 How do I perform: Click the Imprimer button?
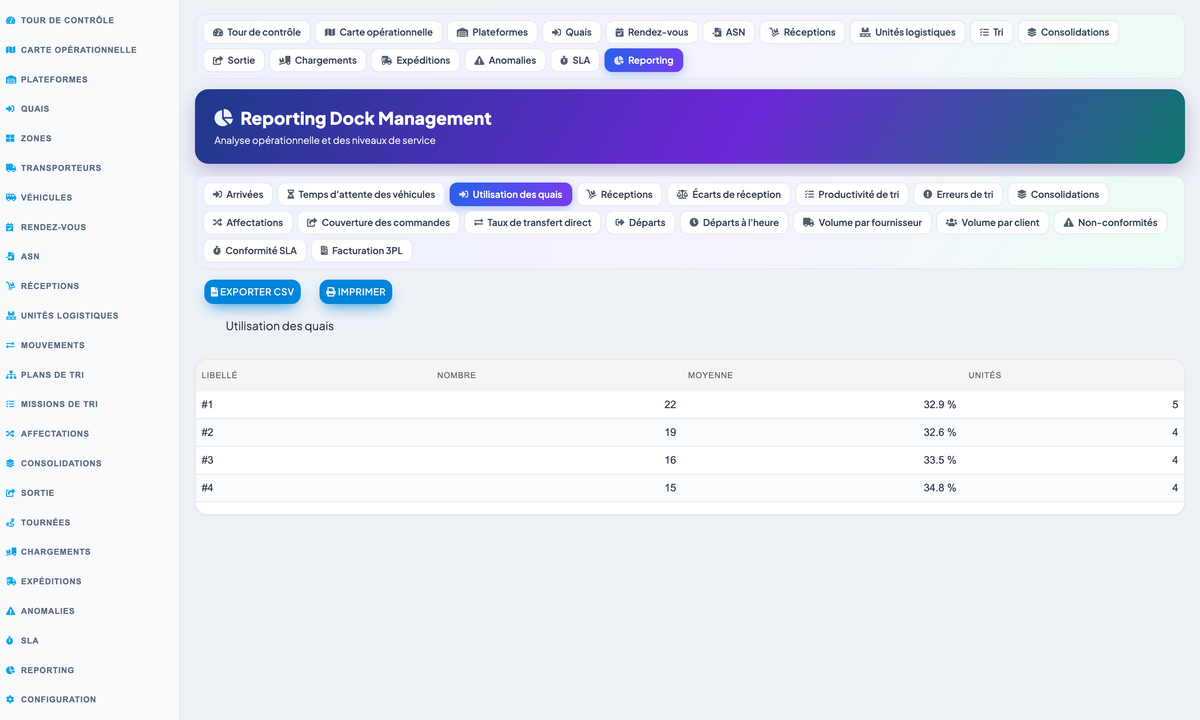tap(356, 292)
